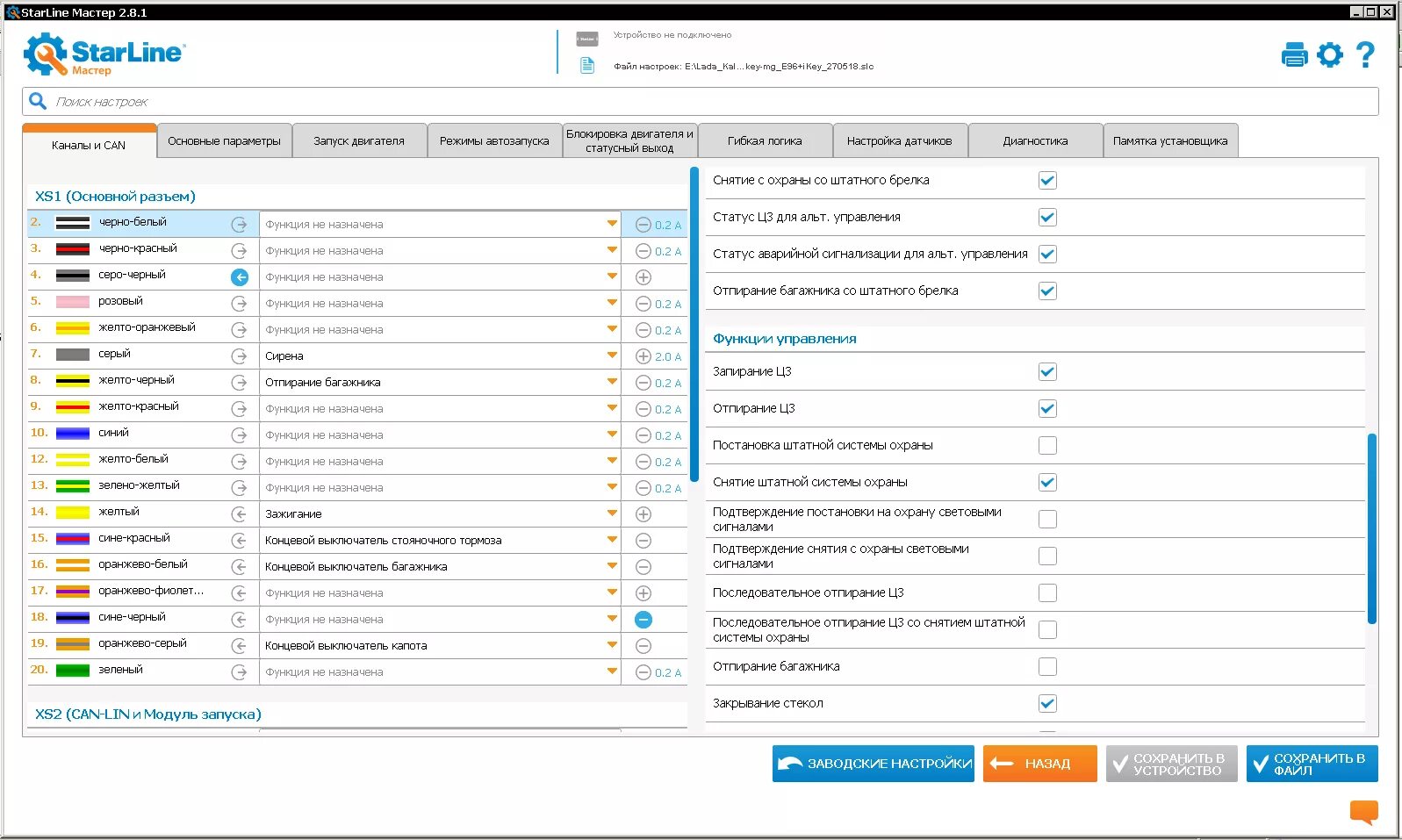The image size is (1402, 840).
Task: Click the plus 2.0 A icon for серый row
Action: click(643, 356)
